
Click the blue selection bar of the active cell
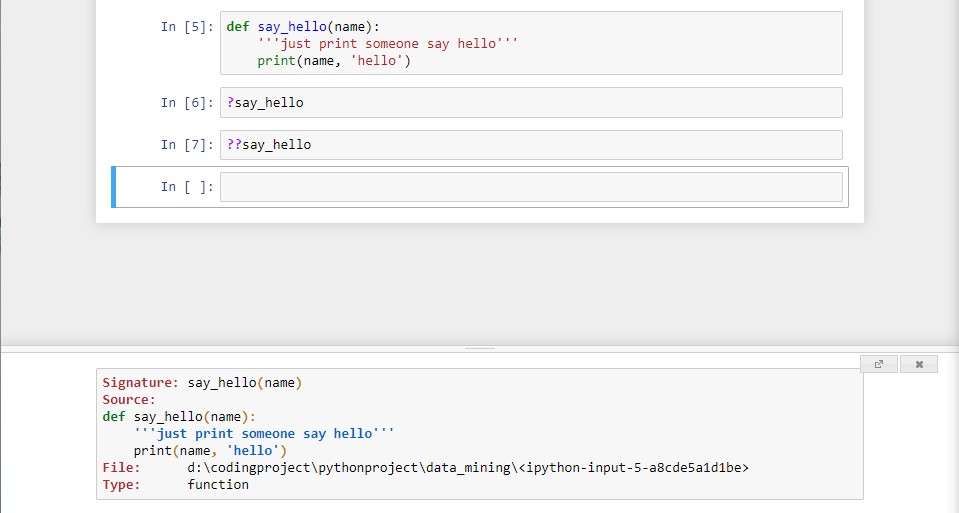[114, 187]
